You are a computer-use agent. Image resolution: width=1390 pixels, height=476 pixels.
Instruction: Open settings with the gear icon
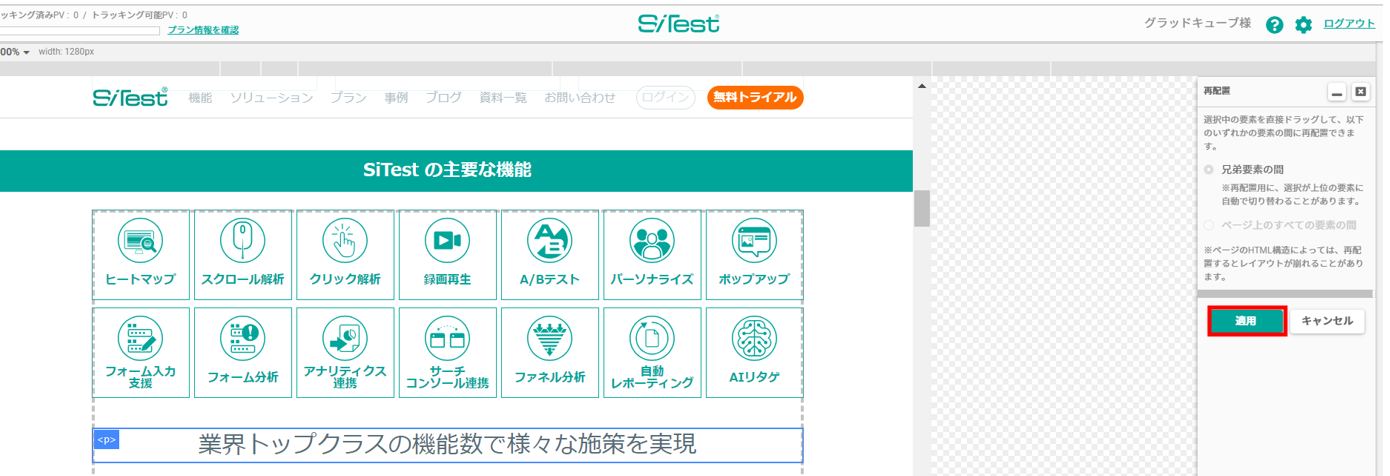pyautogui.click(x=1303, y=25)
